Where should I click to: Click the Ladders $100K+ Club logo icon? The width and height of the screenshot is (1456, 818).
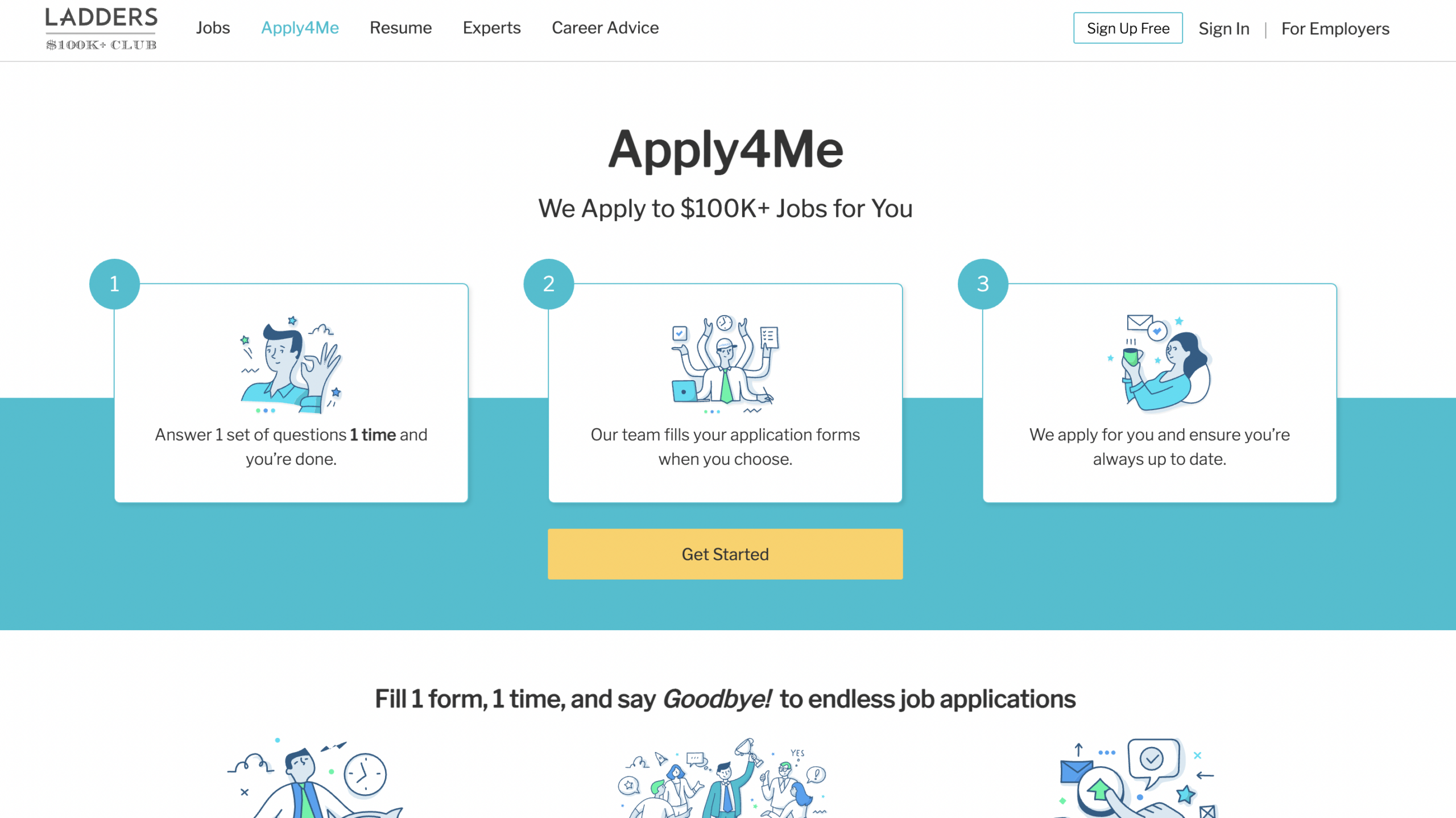click(x=100, y=28)
